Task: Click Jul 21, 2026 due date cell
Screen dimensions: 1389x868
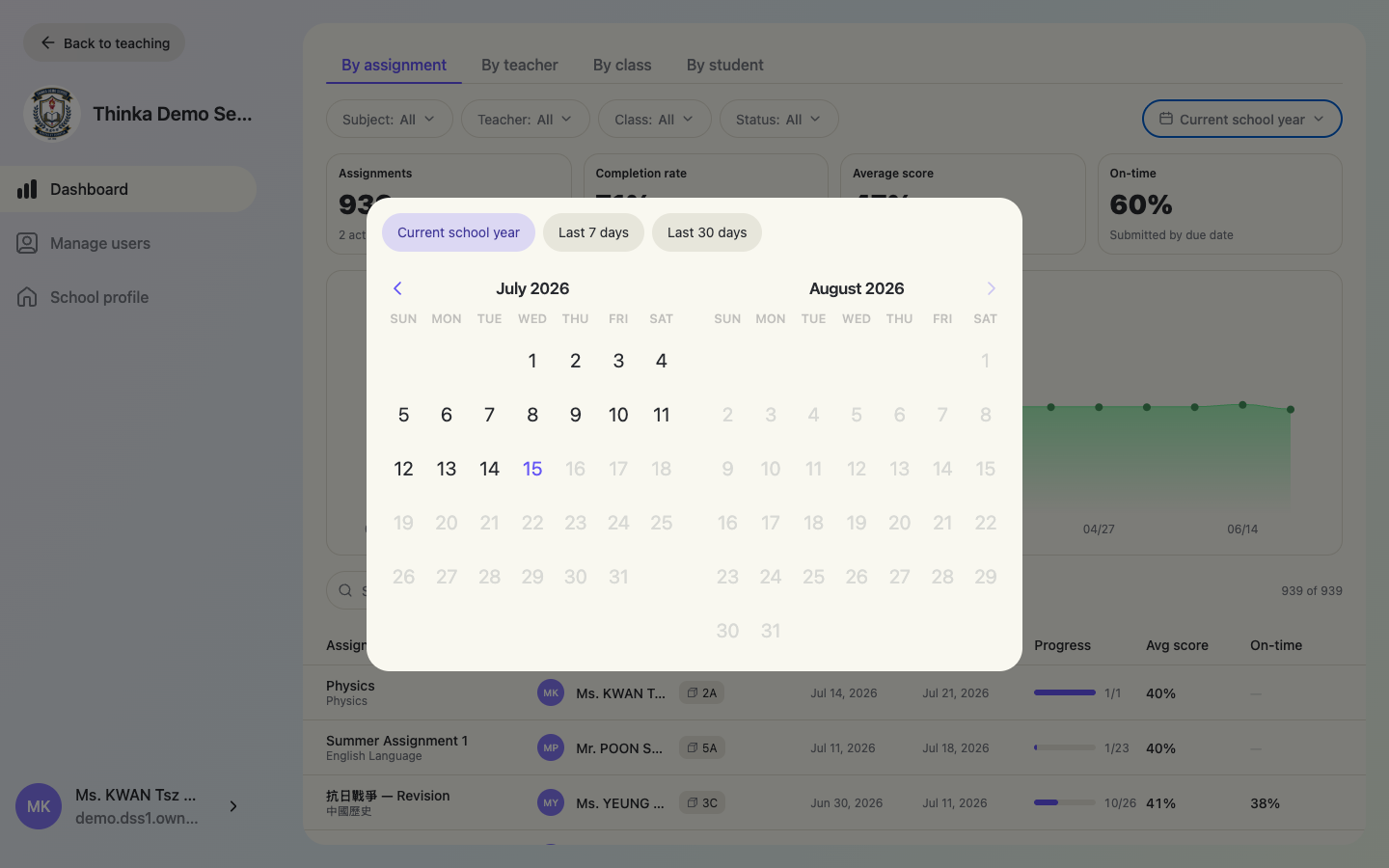Action: 955,692
